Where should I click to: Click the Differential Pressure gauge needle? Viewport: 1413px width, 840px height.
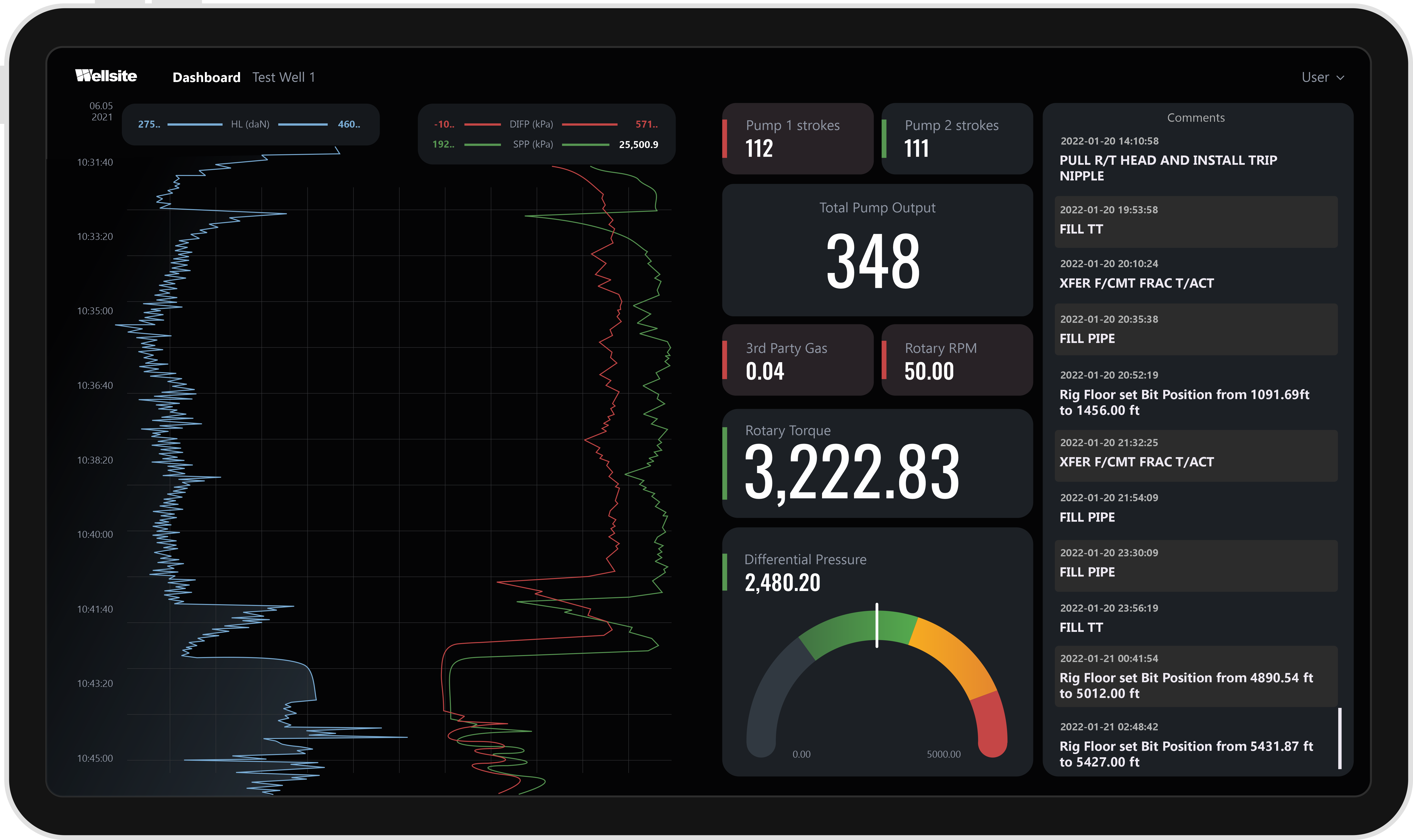click(x=877, y=625)
